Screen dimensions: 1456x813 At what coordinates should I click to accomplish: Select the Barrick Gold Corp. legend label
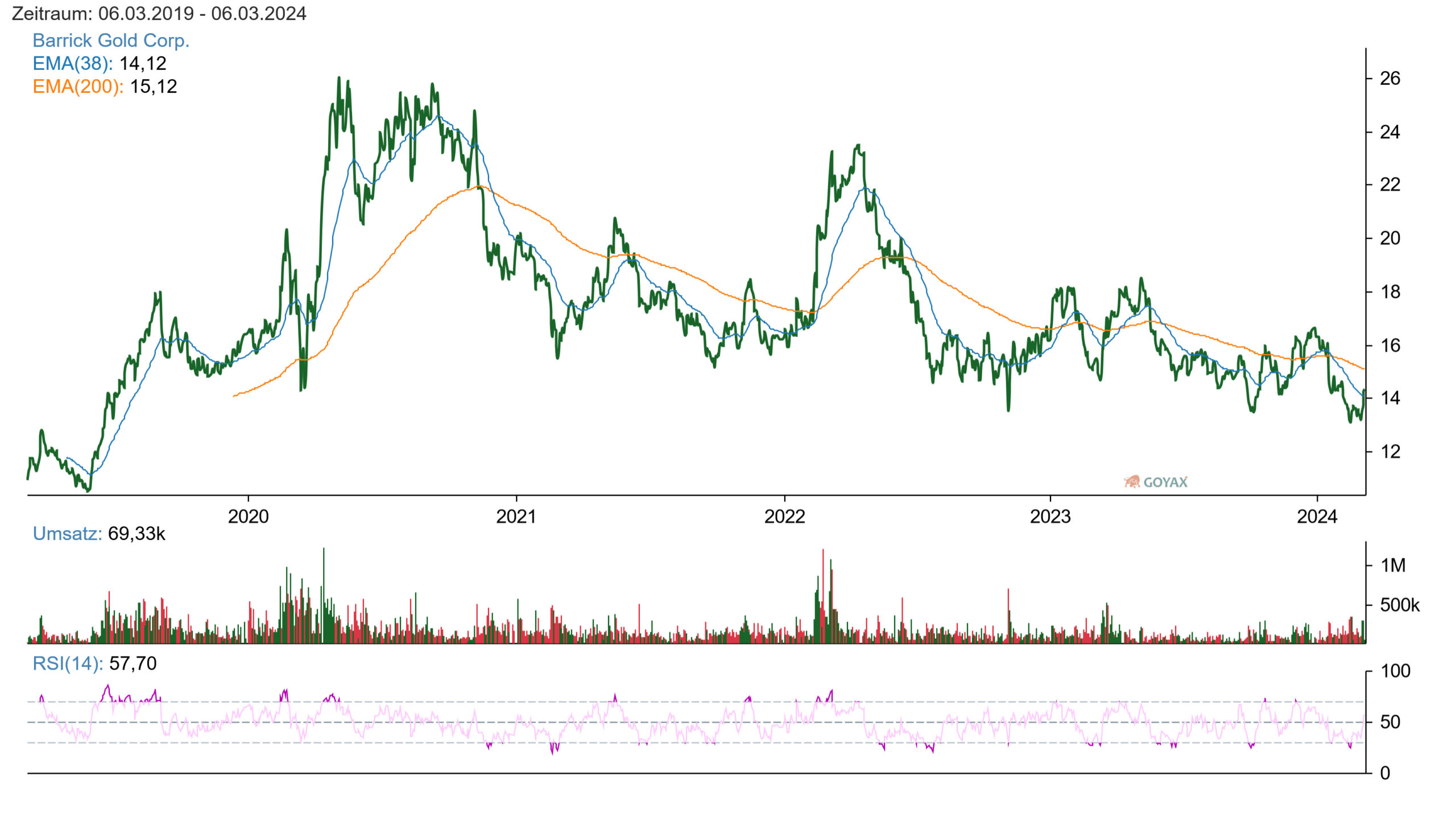point(111,40)
